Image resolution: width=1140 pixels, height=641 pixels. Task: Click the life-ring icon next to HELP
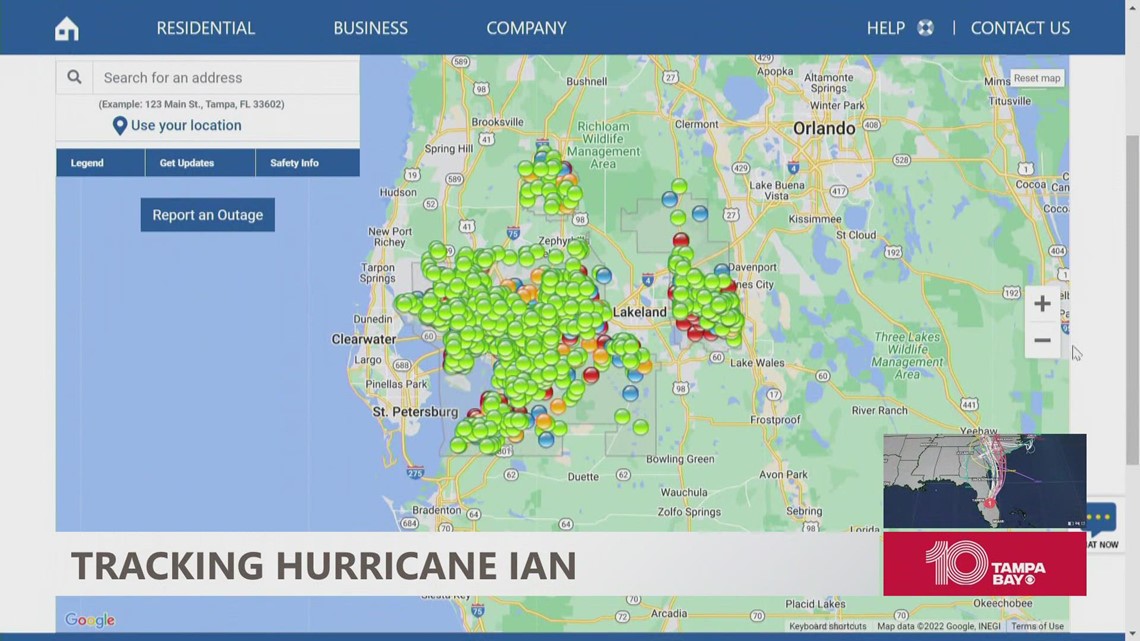[925, 27]
